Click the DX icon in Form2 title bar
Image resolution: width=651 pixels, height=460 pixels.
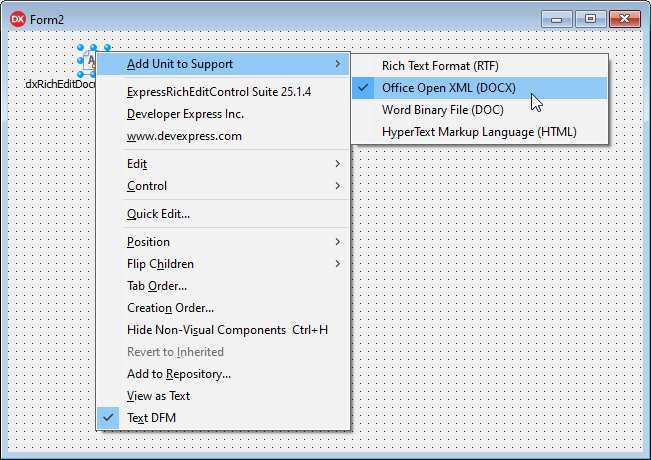pyautogui.click(x=17, y=19)
